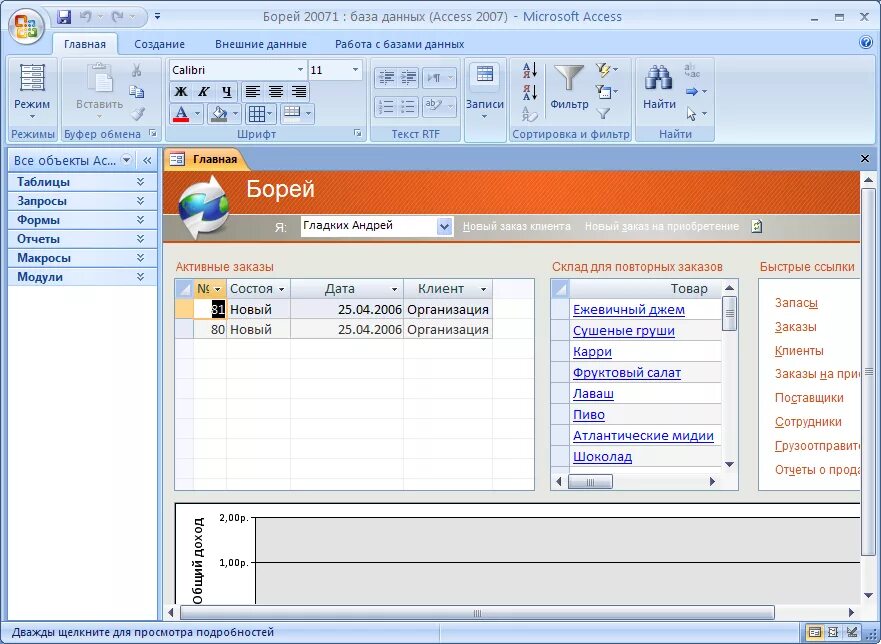Open Работа с базами данных tab
This screenshot has height=644, width=881.
(399, 44)
